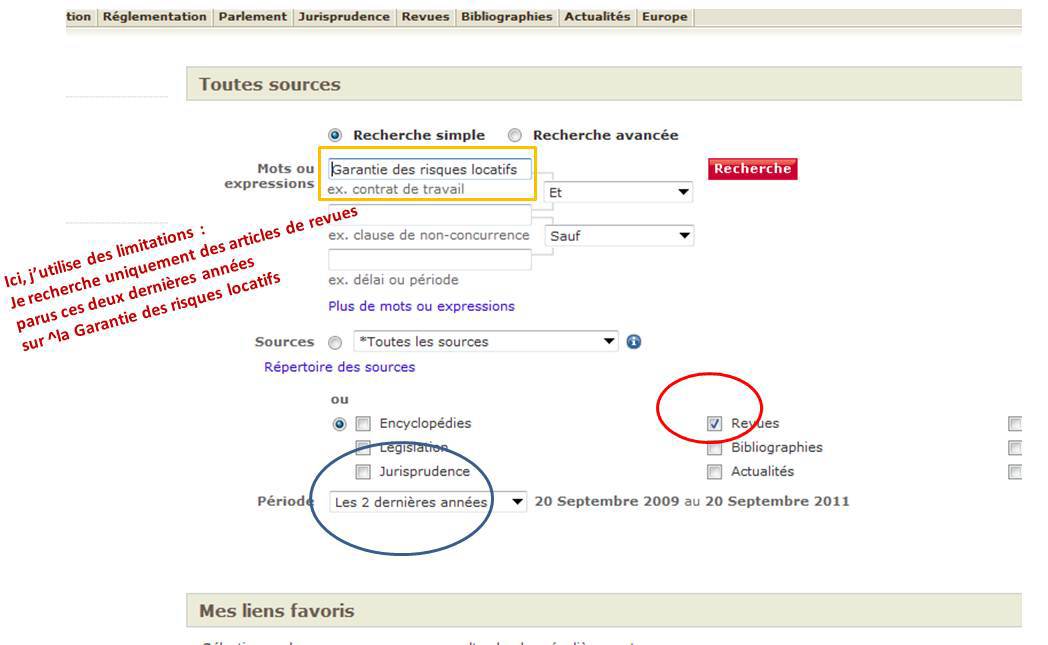
Task: Switch to the Jurisprudence tab
Action: (x=344, y=17)
